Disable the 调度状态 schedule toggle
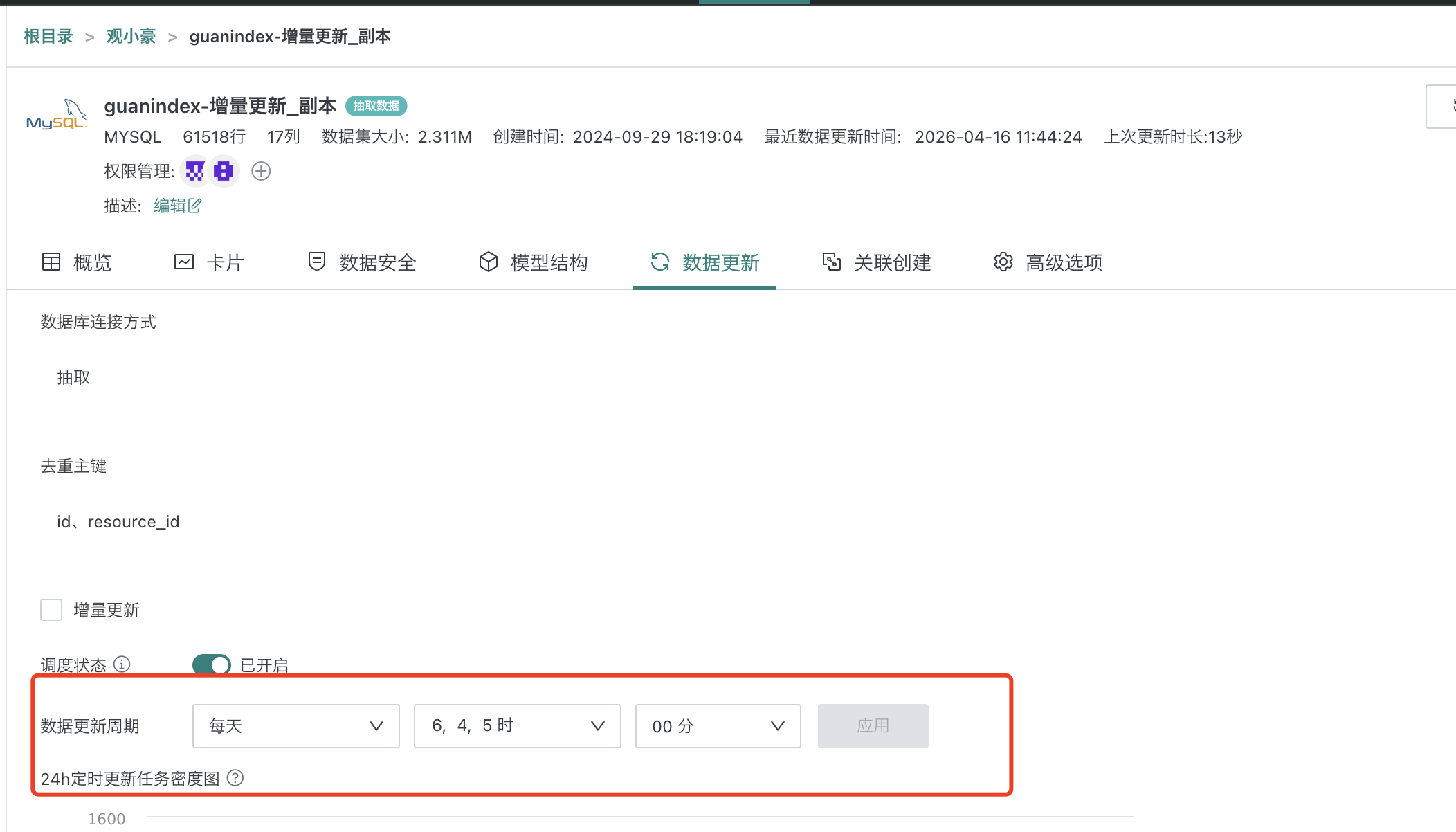 pyautogui.click(x=212, y=664)
